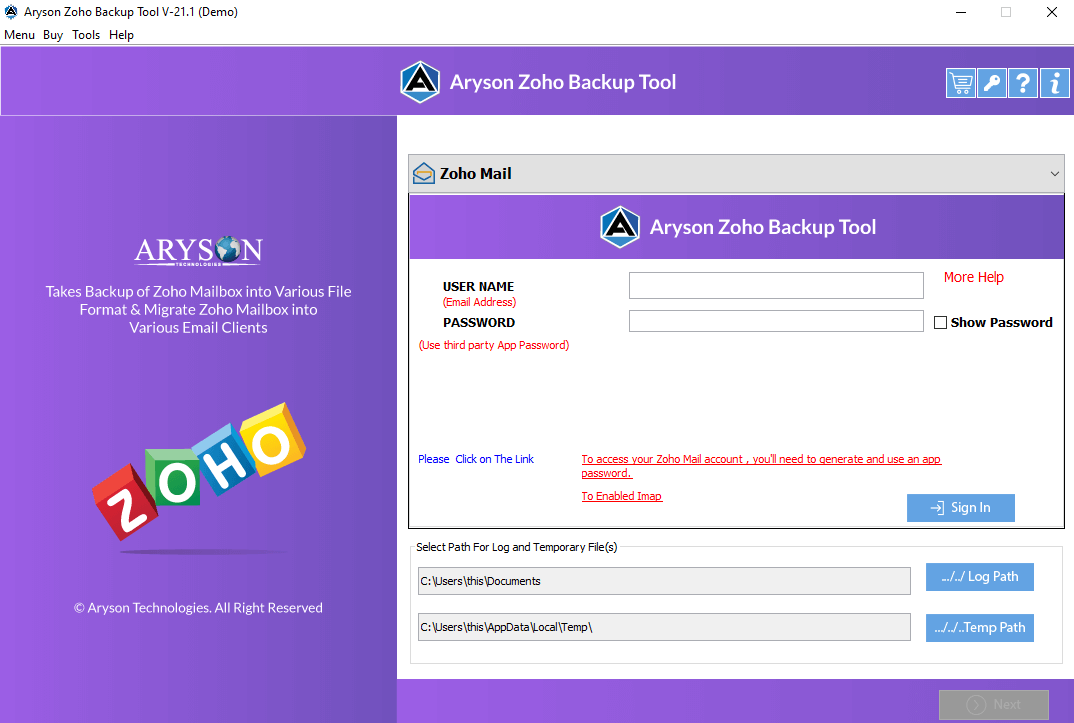Open the To Enabled Imap link
The width and height of the screenshot is (1074, 723).
pos(621,496)
